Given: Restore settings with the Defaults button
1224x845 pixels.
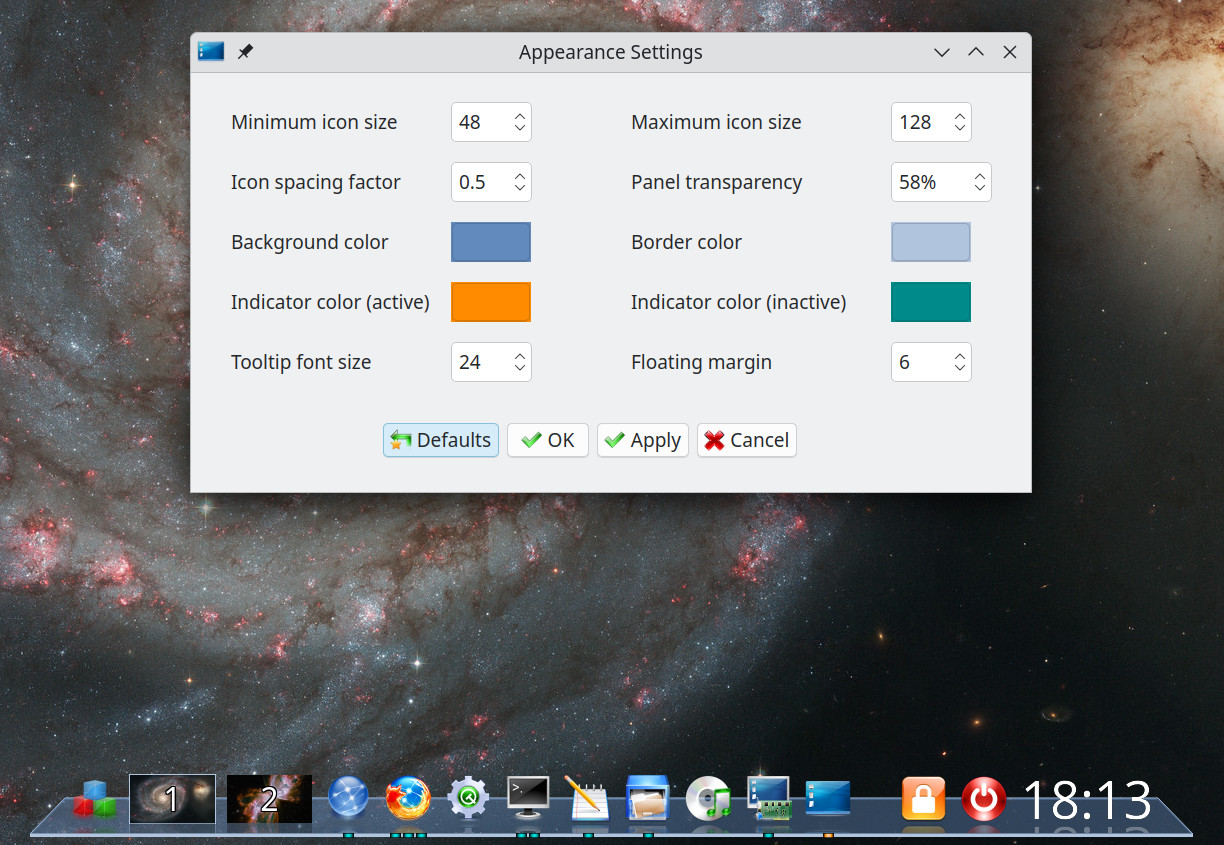Looking at the screenshot, I should point(440,440).
